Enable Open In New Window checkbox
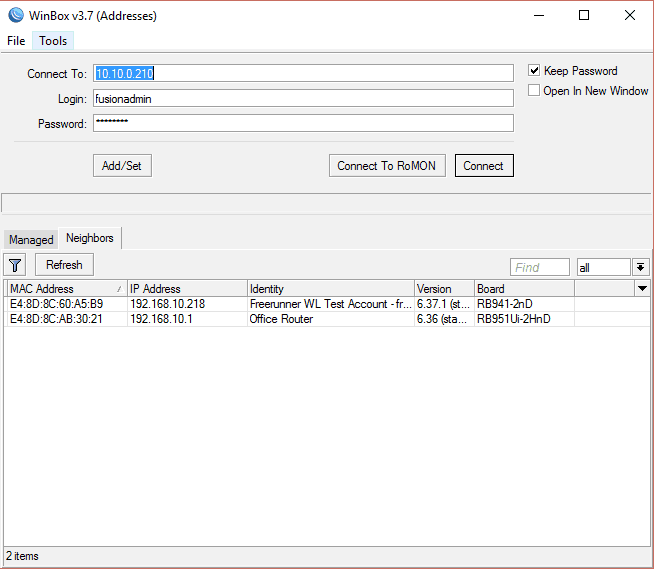Image resolution: width=654 pixels, height=569 pixels. click(534, 90)
